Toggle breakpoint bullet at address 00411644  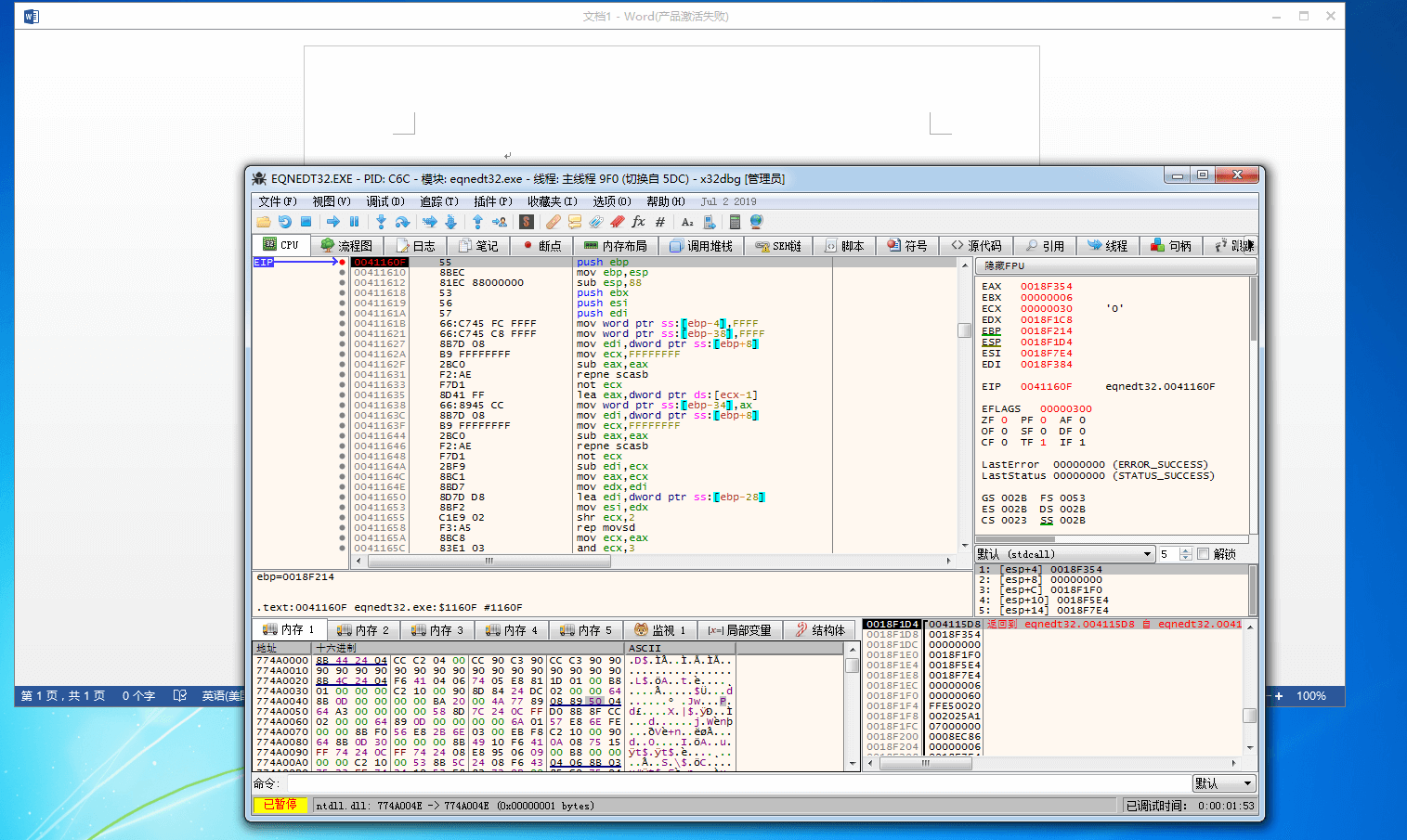tap(342, 436)
